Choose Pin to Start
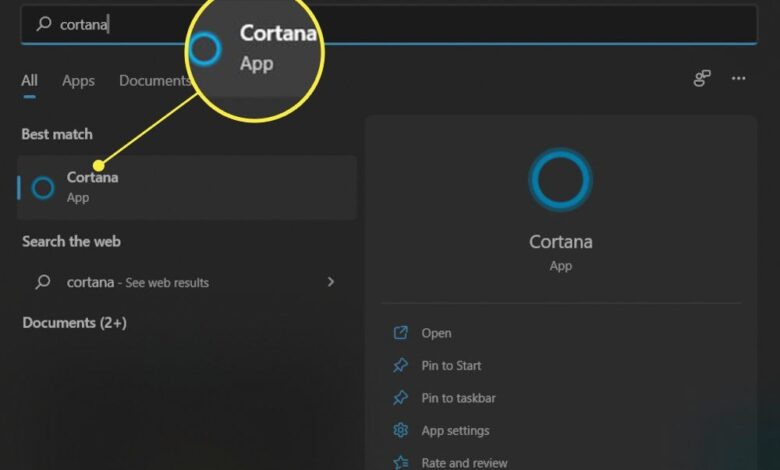The height and width of the screenshot is (470, 780). [451, 366]
